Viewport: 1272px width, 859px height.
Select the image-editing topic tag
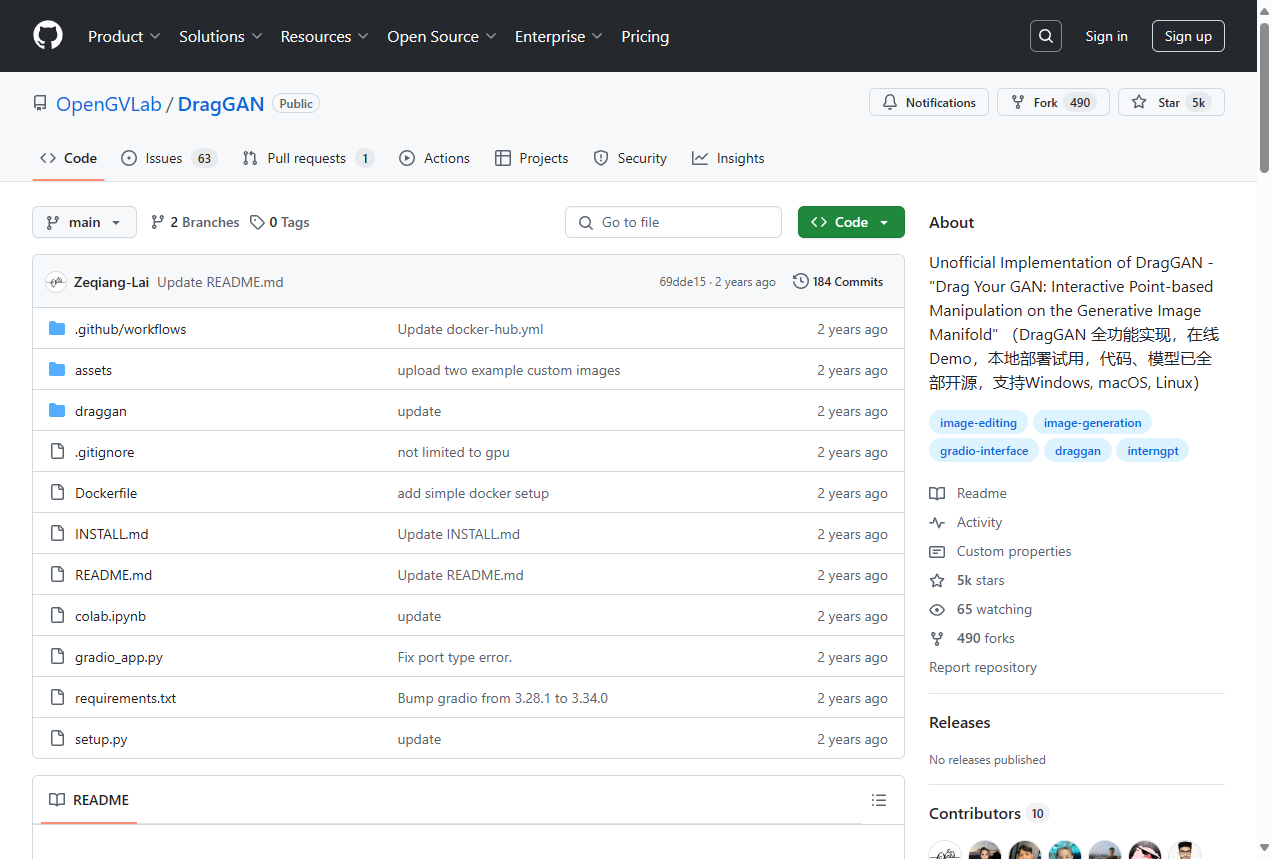(977, 423)
